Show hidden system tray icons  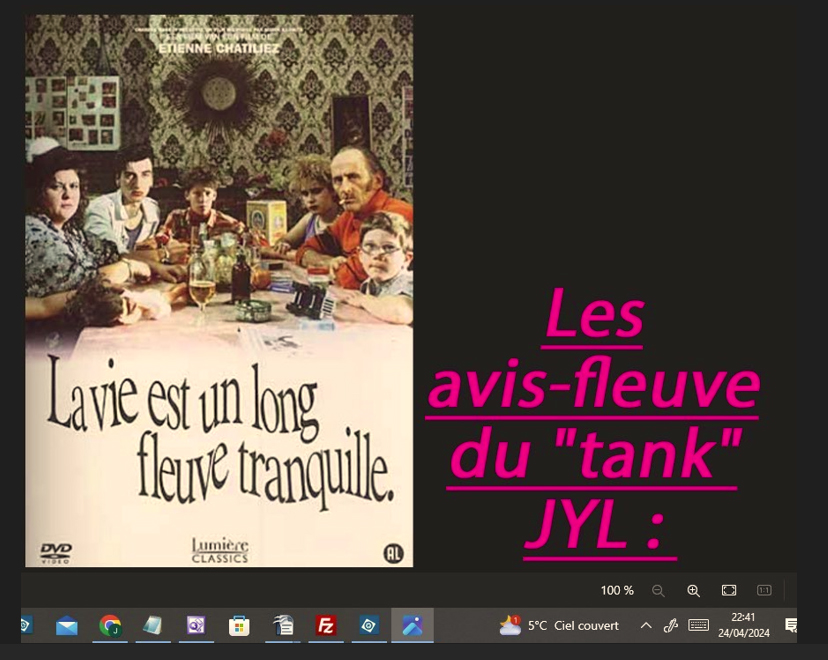point(646,626)
